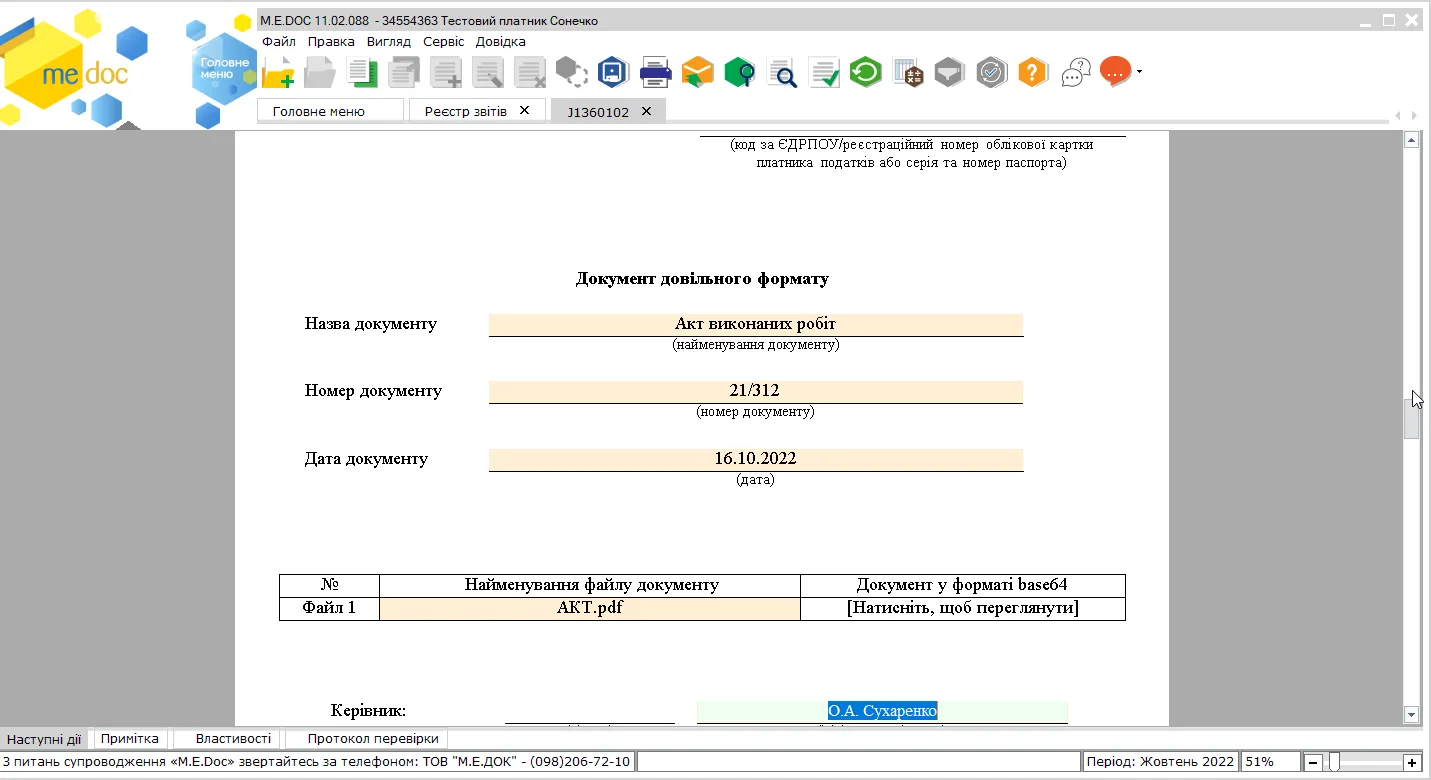Click the Головне меню hexagon logo button

(x=223, y=68)
